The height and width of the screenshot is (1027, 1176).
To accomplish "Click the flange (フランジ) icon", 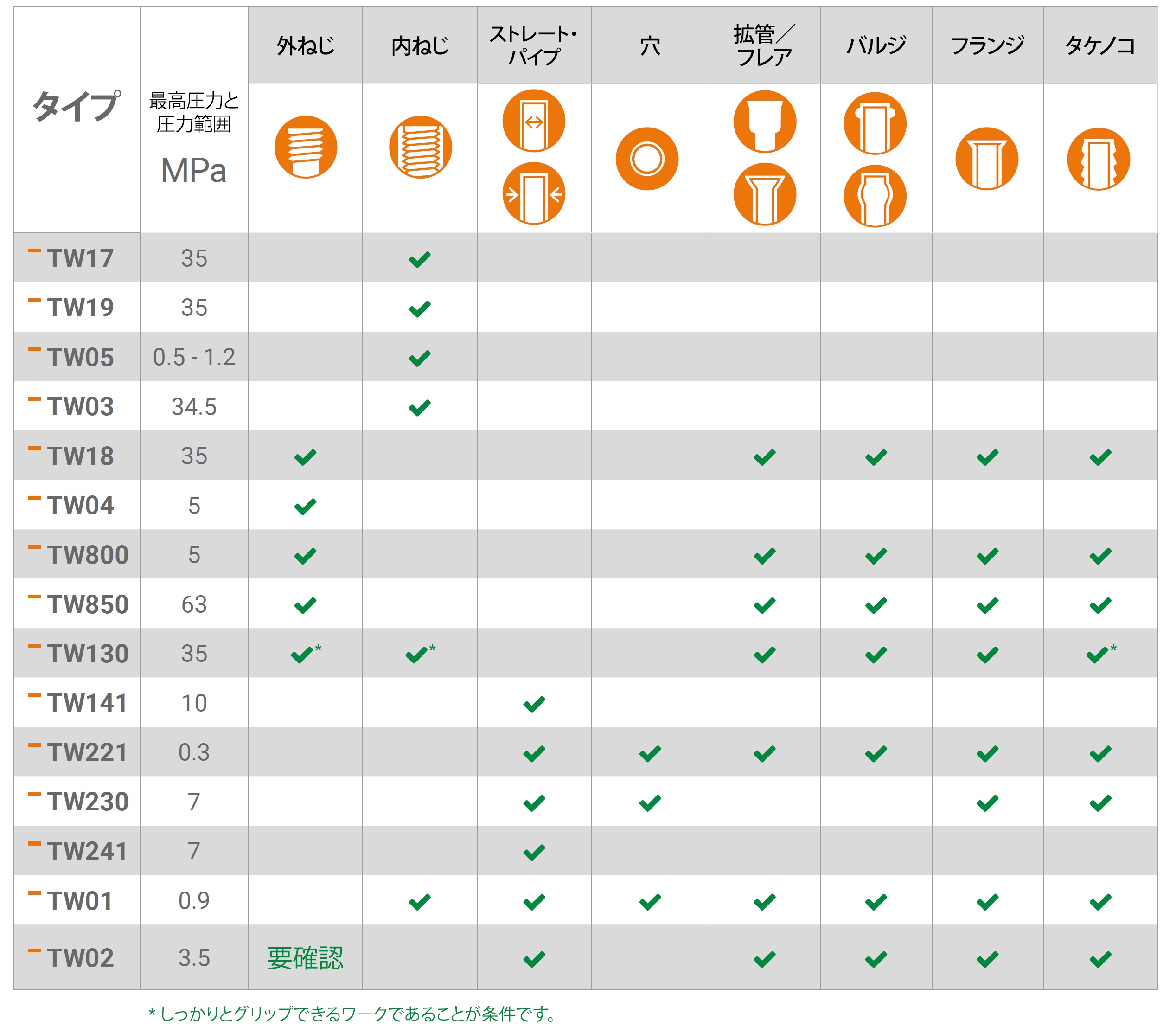I will [x=987, y=159].
